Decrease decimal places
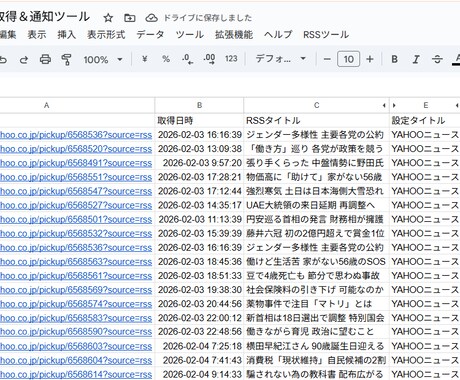 [x=188, y=59]
